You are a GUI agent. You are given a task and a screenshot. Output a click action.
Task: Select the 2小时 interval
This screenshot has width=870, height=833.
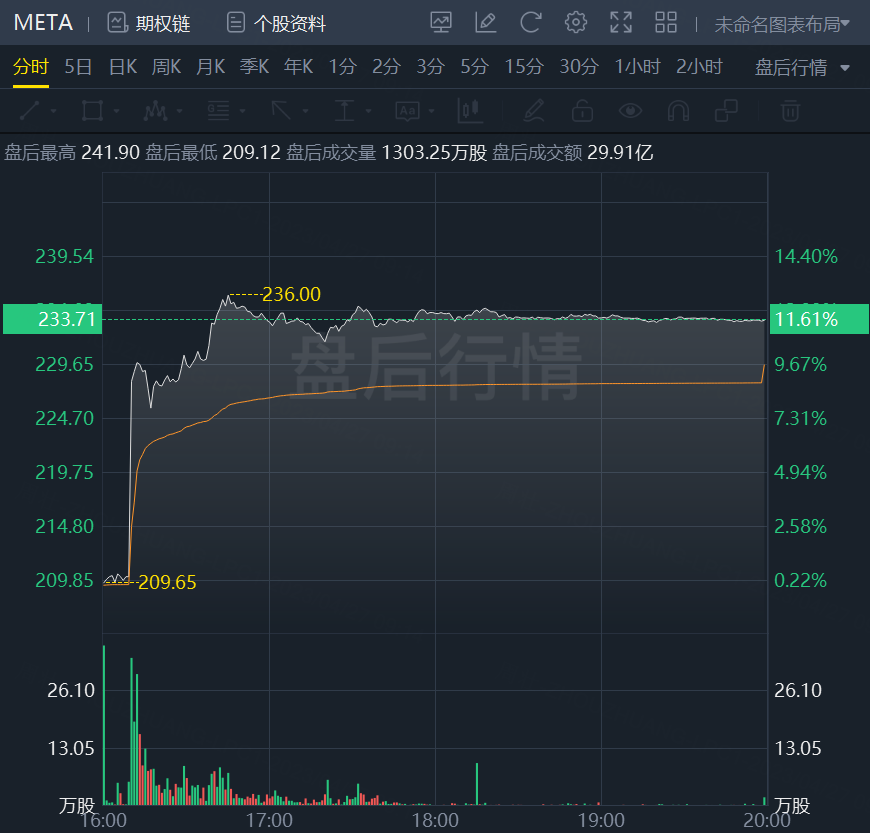click(x=699, y=67)
